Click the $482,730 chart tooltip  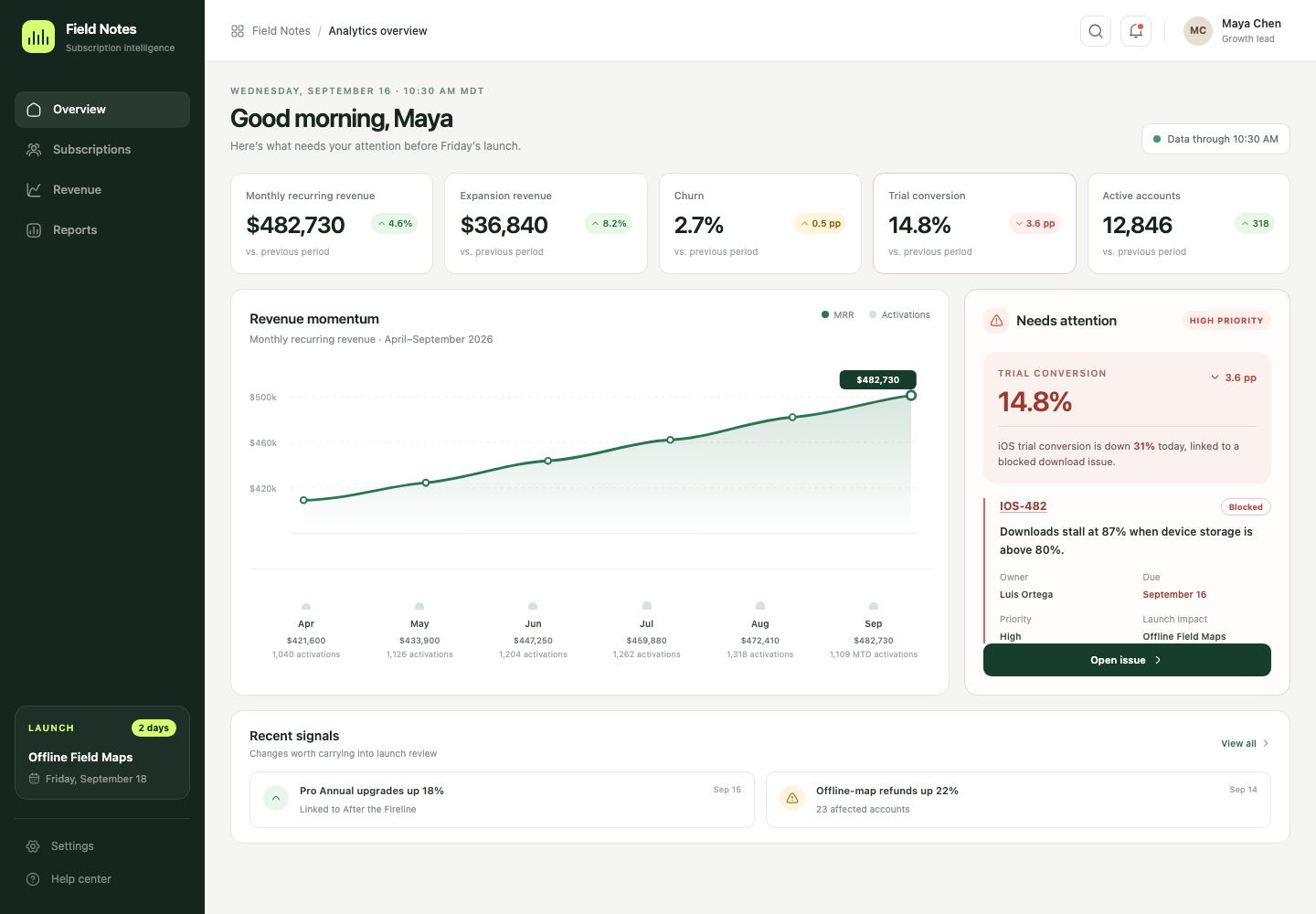[x=878, y=379]
